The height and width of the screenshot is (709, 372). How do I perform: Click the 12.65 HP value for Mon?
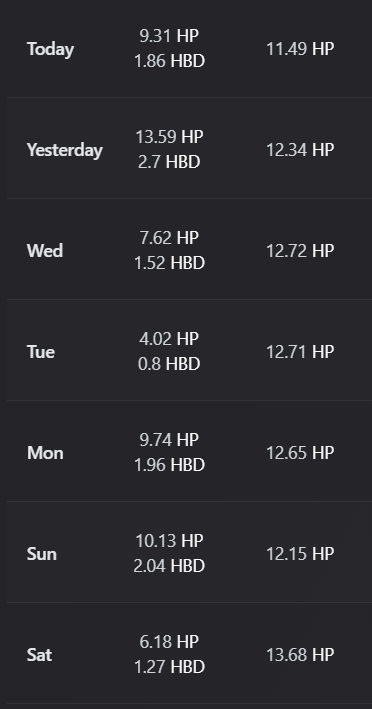click(x=300, y=453)
